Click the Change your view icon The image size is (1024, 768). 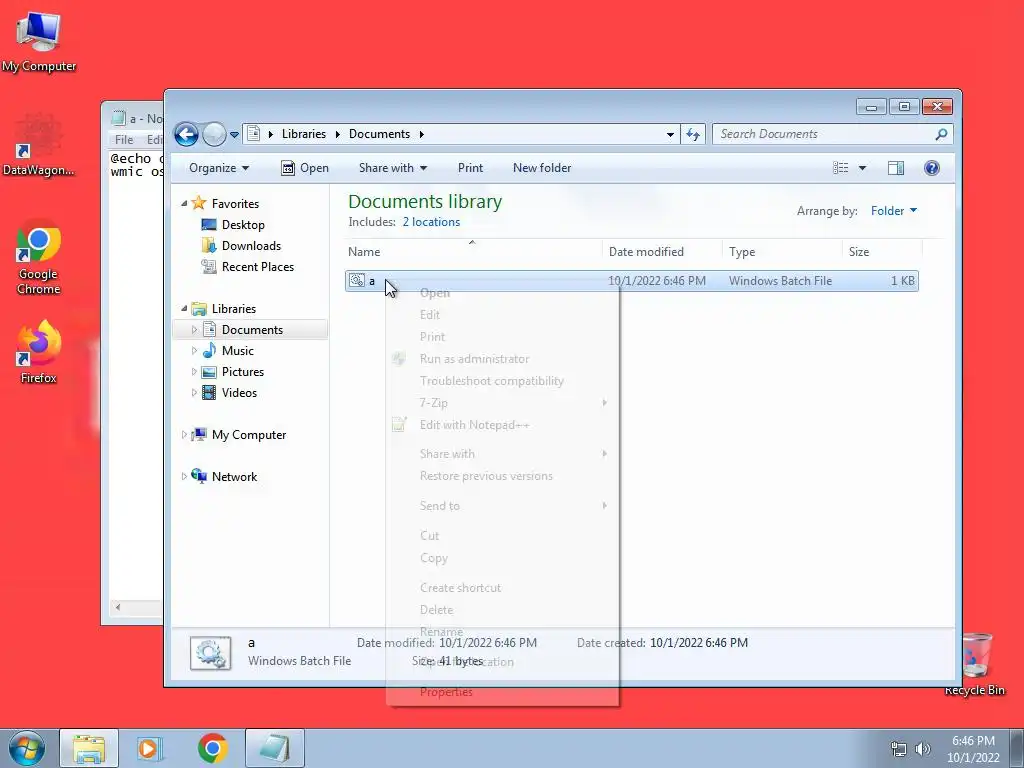pyautogui.click(x=840, y=168)
